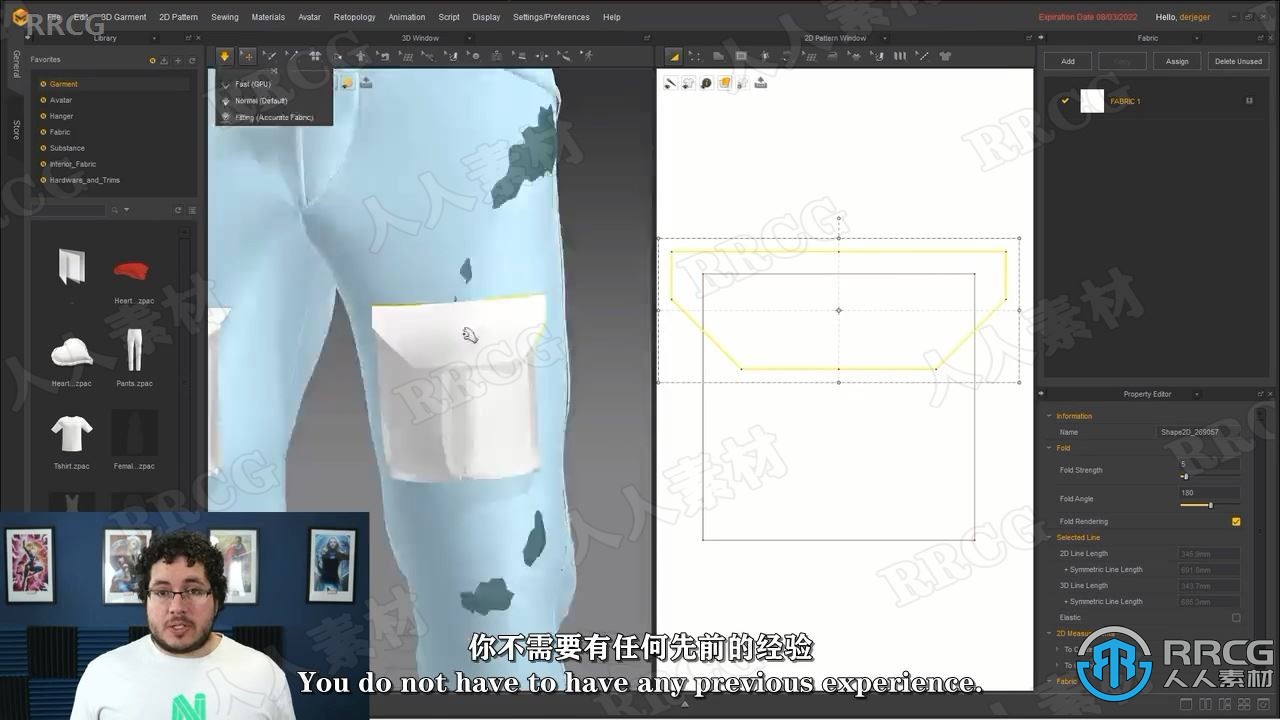Open the Materials menu
Image resolution: width=1280 pixels, height=720 pixels.
(268, 17)
